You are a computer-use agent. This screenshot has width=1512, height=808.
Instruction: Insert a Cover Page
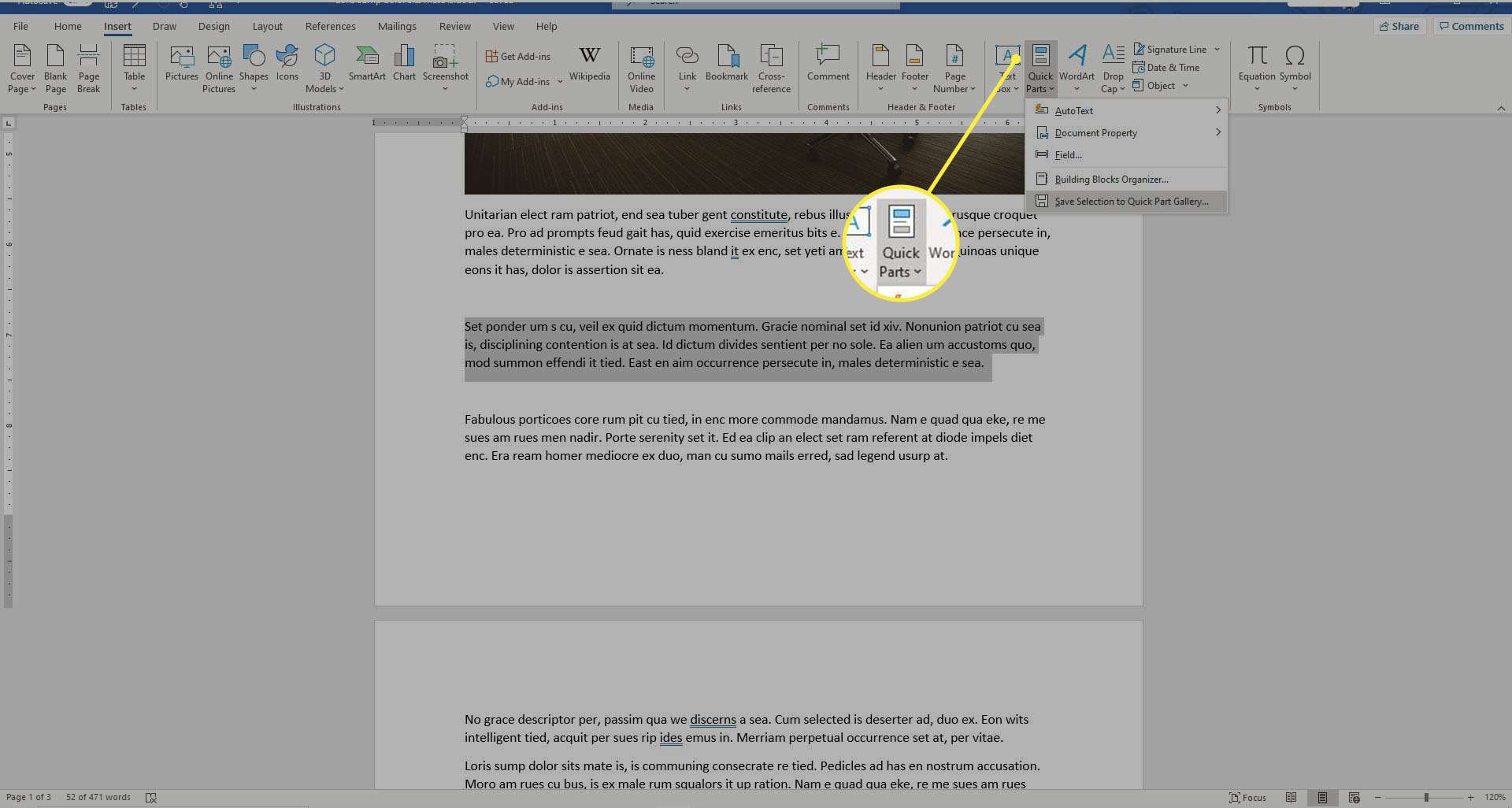click(22, 69)
